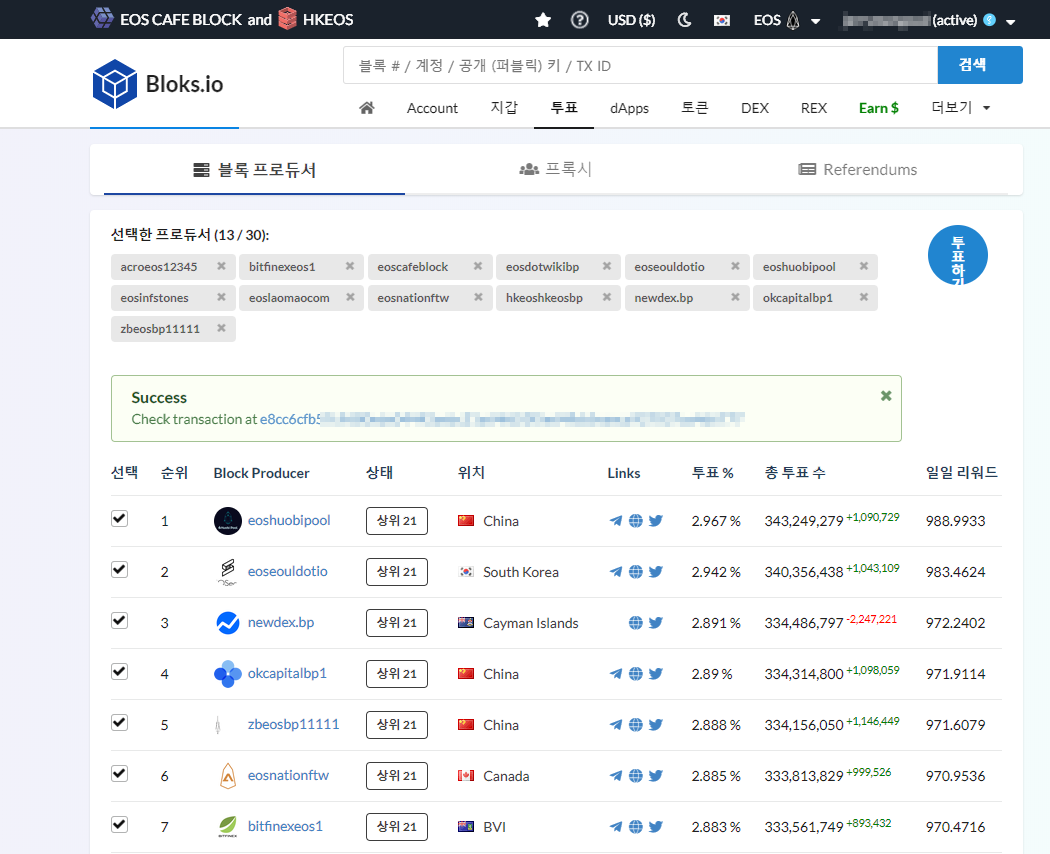Open eosnationftw Twitter icon
The width and height of the screenshot is (1050, 854).
656,776
